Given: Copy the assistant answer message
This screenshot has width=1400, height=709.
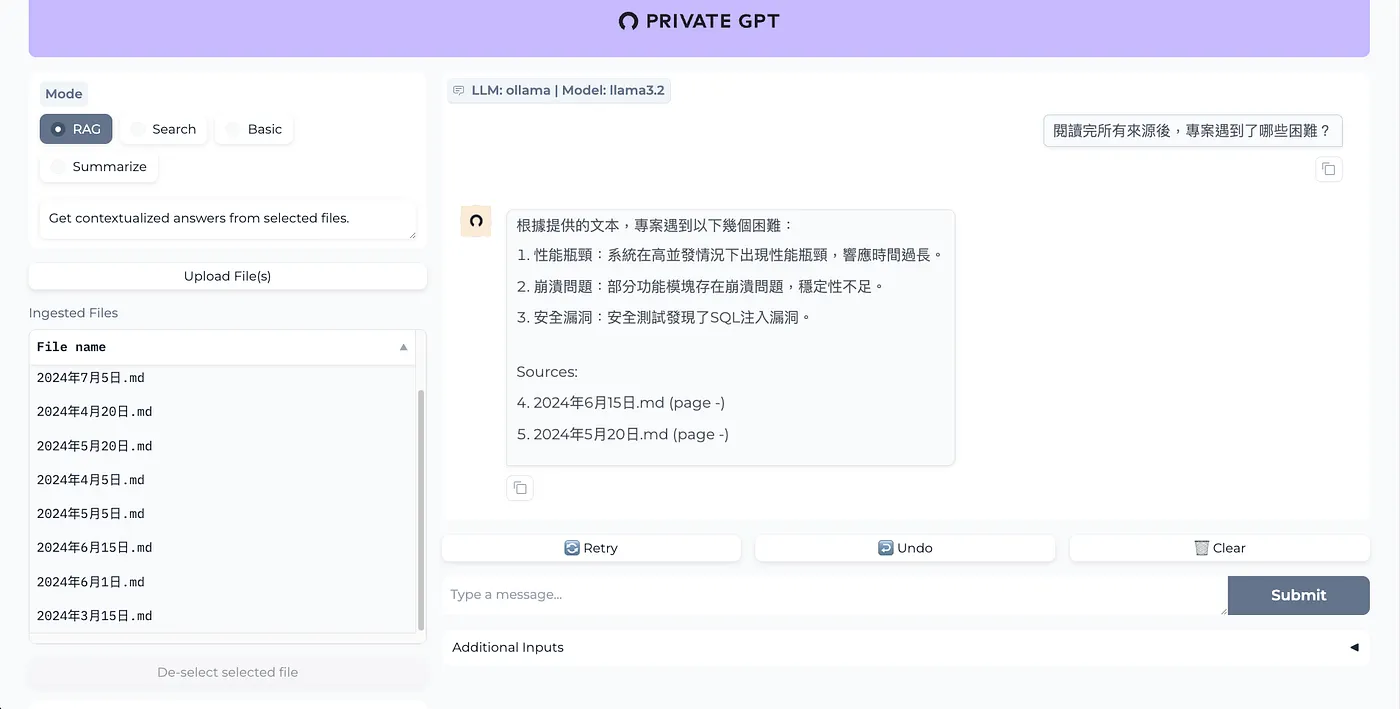Looking at the screenshot, I should click(x=520, y=488).
